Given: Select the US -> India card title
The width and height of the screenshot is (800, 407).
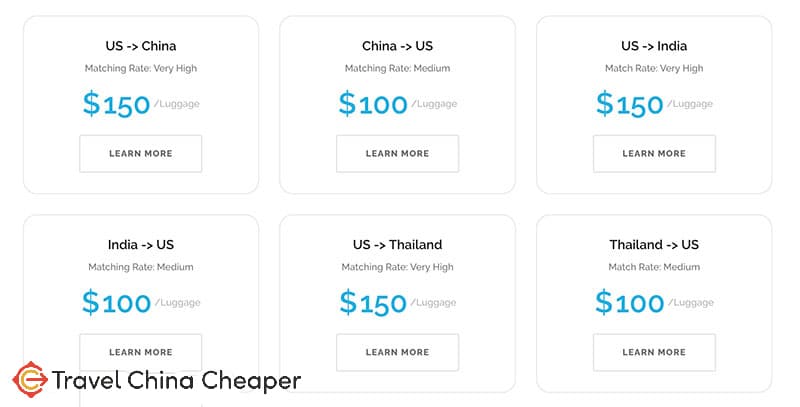Looking at the screenshot, I should click(654, 46).
